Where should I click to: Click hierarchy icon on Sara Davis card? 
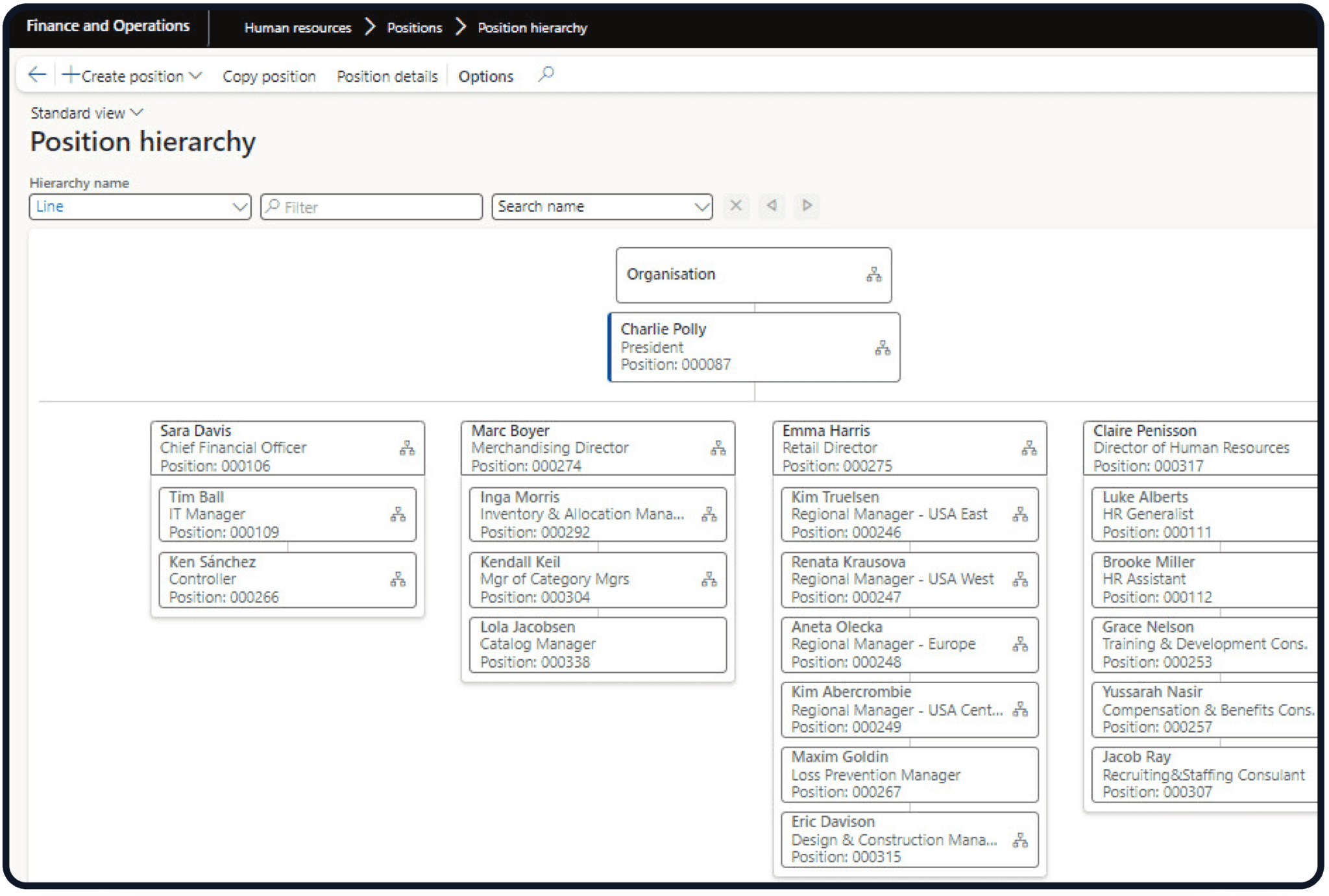[x=407, y=448]
